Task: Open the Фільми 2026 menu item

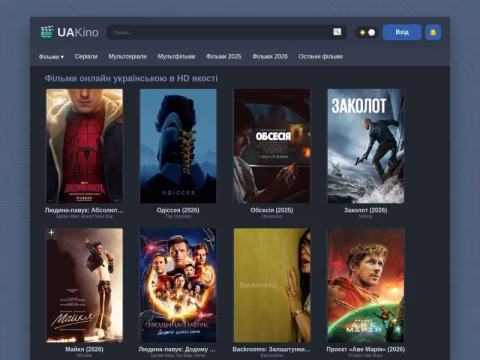Action: pyautogui.click(x=270, y=57)
